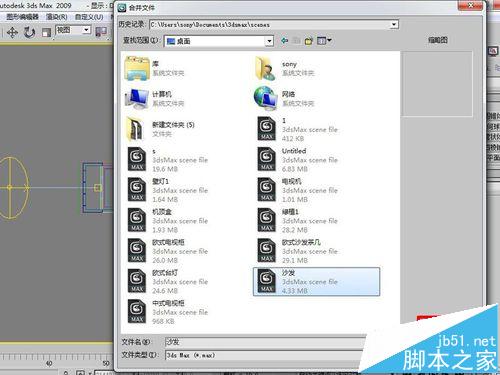Expand the 查找范围 desktop location dropdown
The height and width of the screenshot is (375, 500).
(269, 41)
